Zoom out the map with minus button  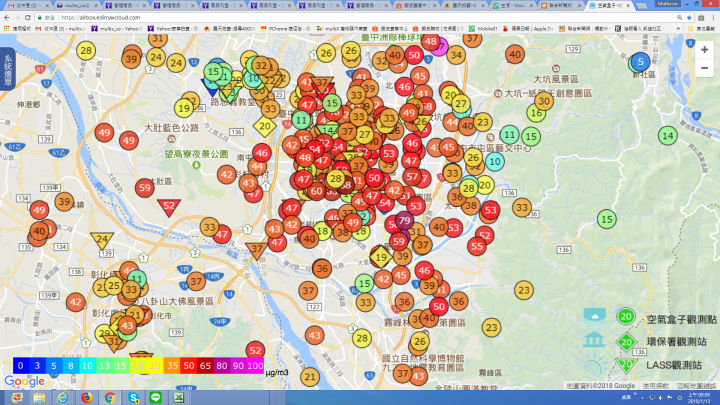tap(704, 68)
